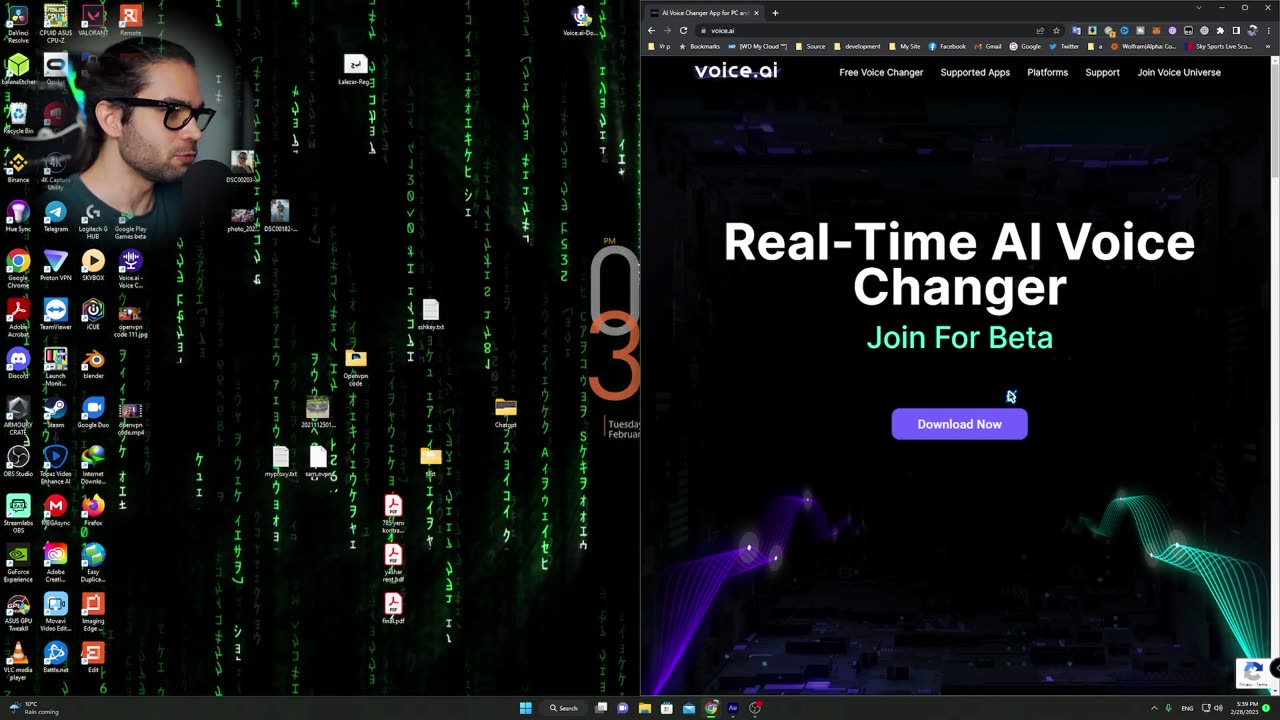Viewport: 1280px width, 720px height.
Task: Show hidden system tray icons
Action: pos(1154,708)
